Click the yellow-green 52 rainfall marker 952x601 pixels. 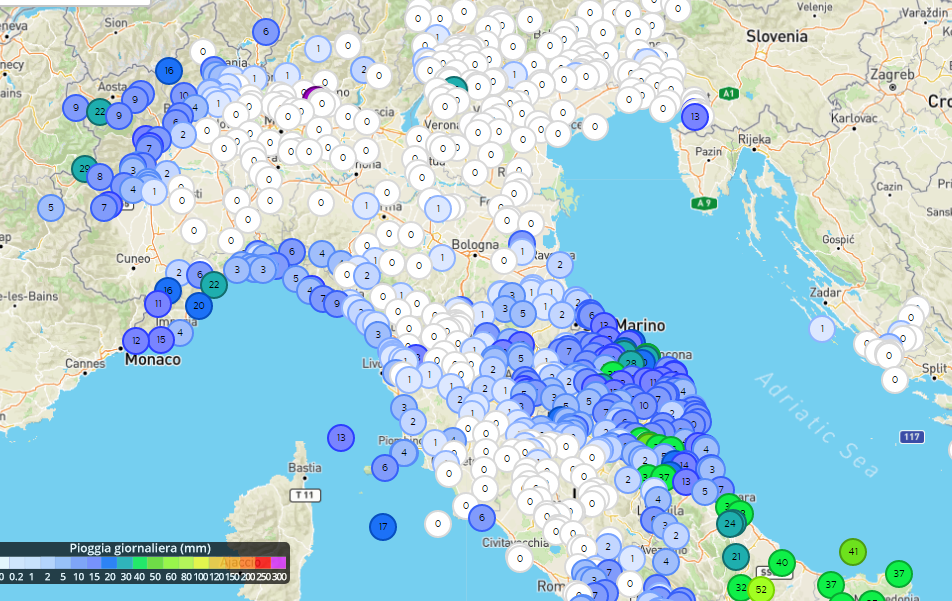[x=761, y=589]
